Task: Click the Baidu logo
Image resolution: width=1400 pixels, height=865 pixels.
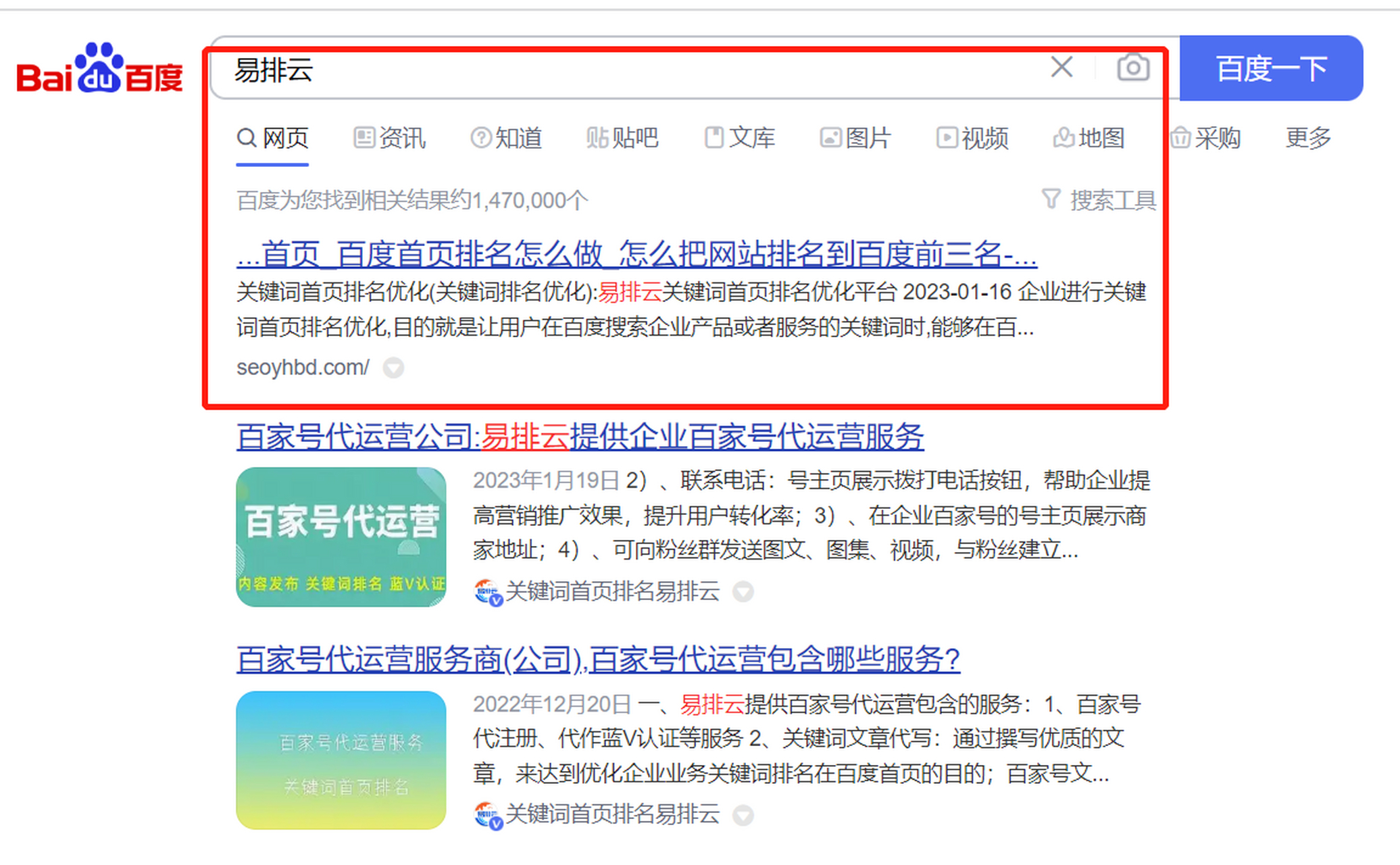Action: tap(100, 68)
